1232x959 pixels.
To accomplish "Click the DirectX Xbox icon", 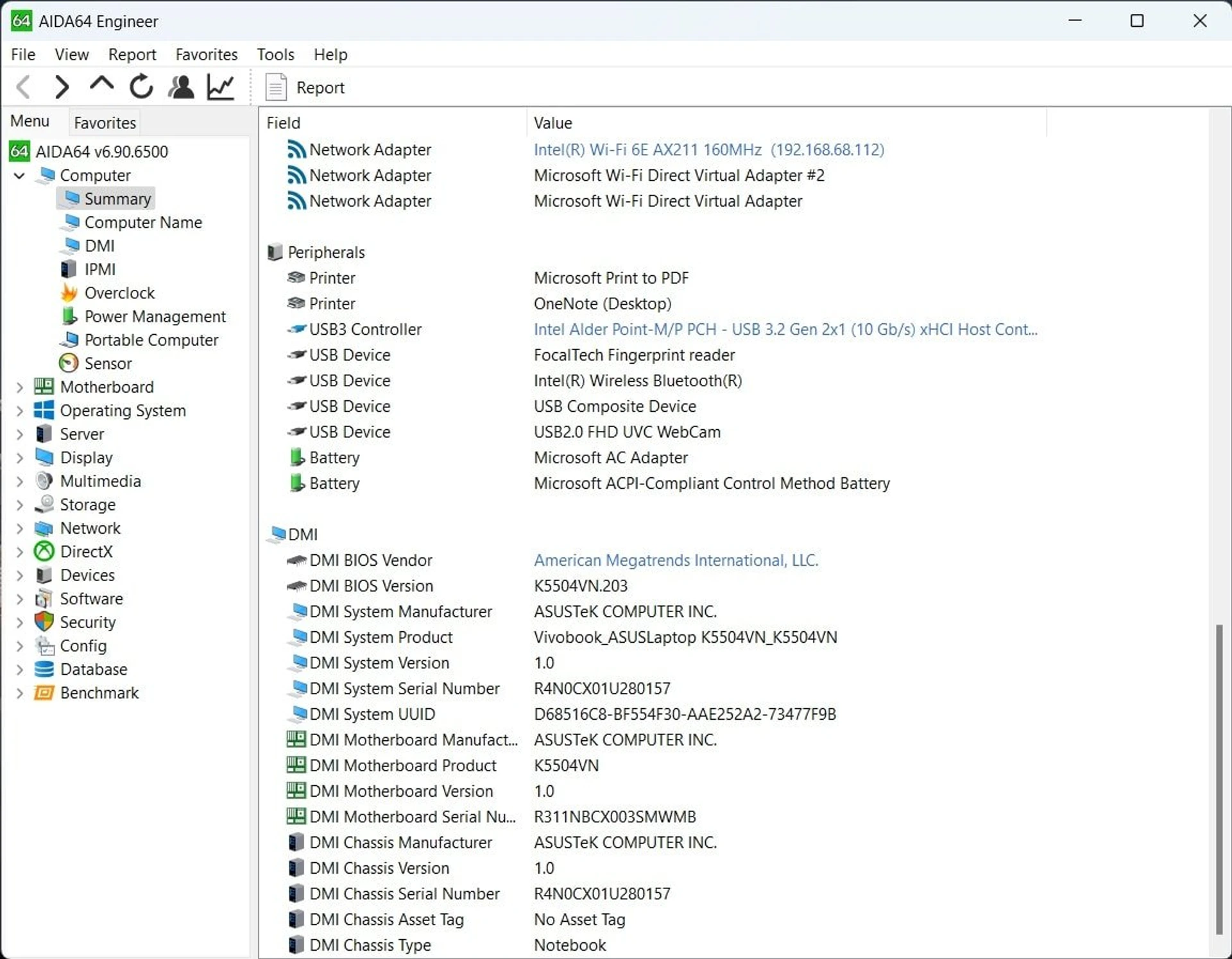I will tap(44, 552).
